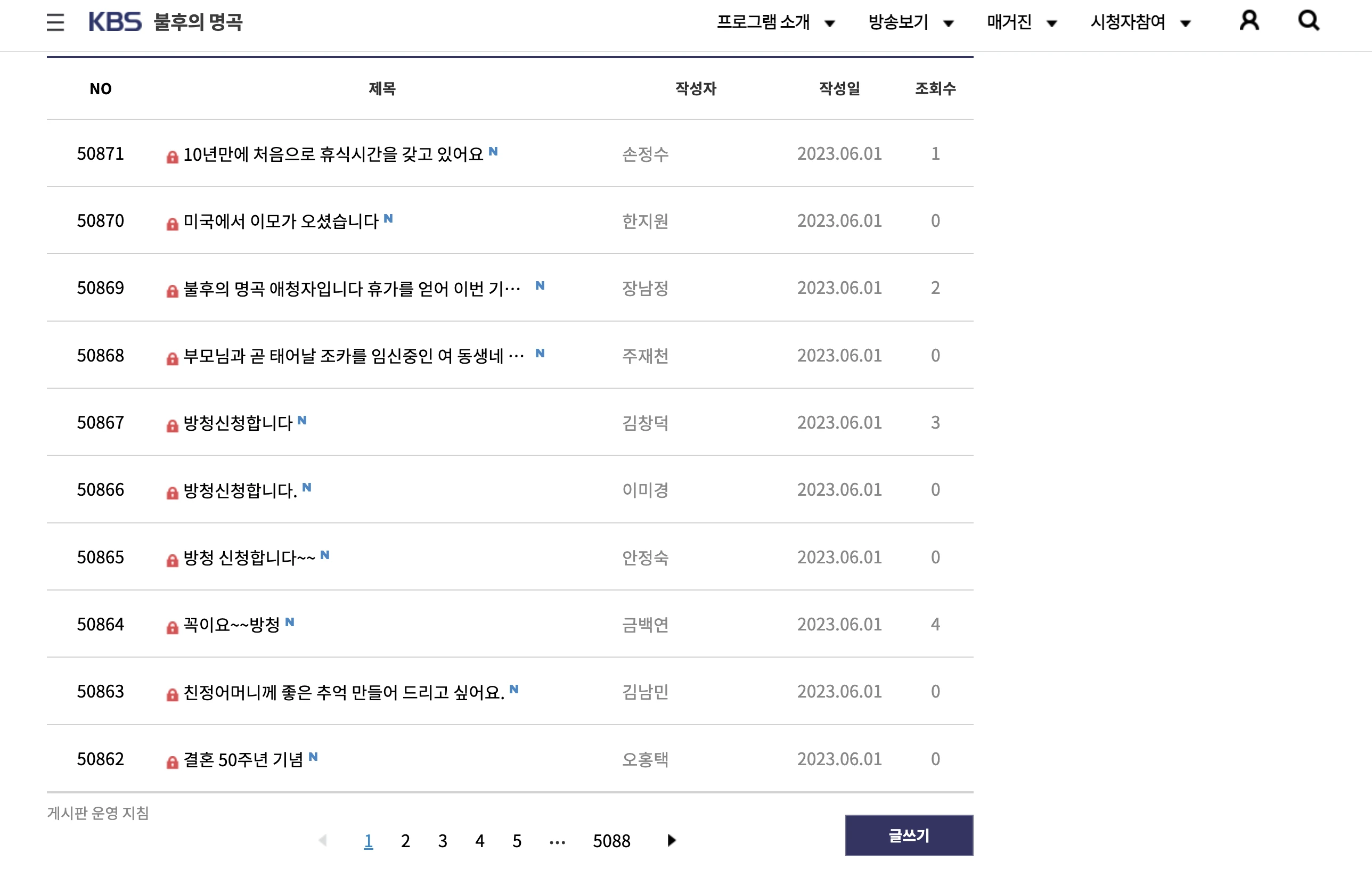Expand the 프로그램 소개 dropdown arrow

(830, 23)
